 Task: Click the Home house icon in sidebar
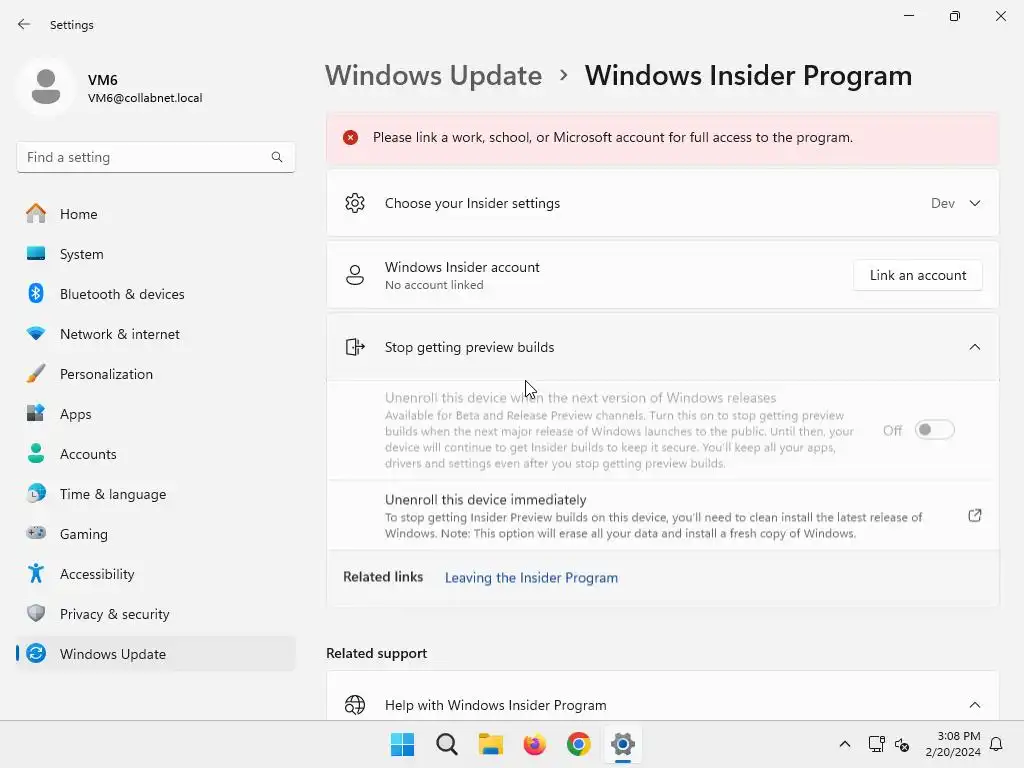point(36,214)
